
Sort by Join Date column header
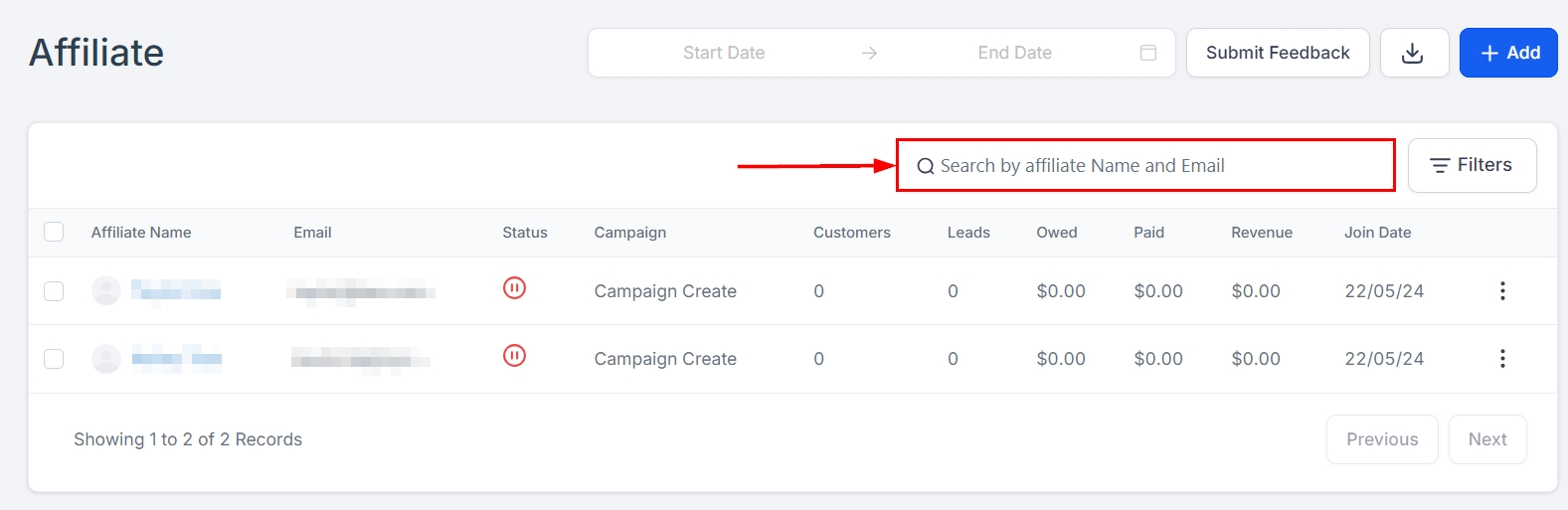pyautogui.click(x=1377, y=233)
